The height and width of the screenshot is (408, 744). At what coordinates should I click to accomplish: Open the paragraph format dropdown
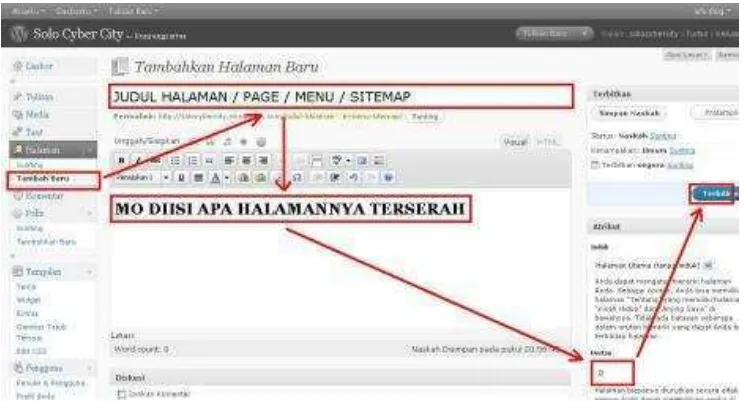coord(143,177)
